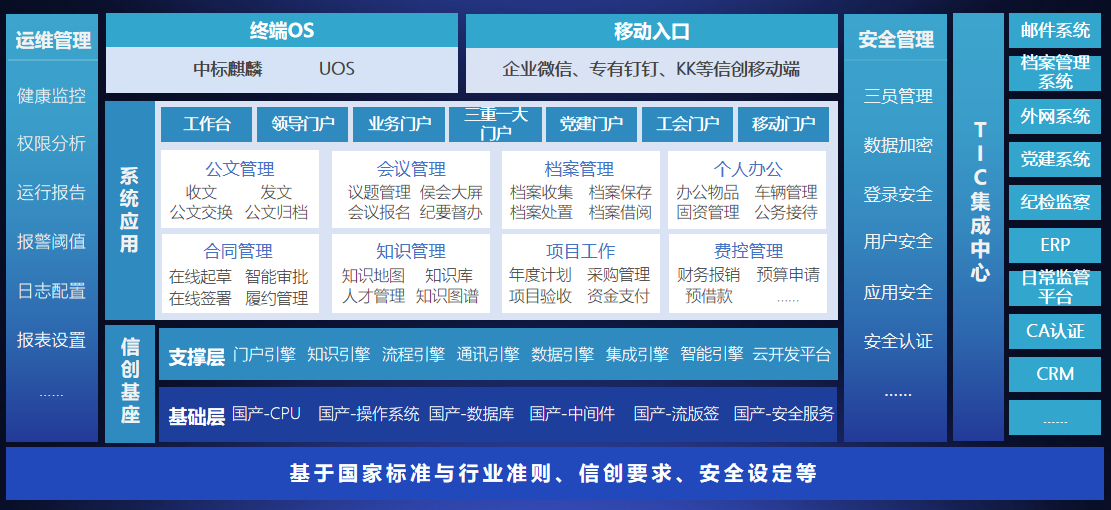
Task: Open 健康监控 in 运维管理 sidebar
Action: coord(52,96)
